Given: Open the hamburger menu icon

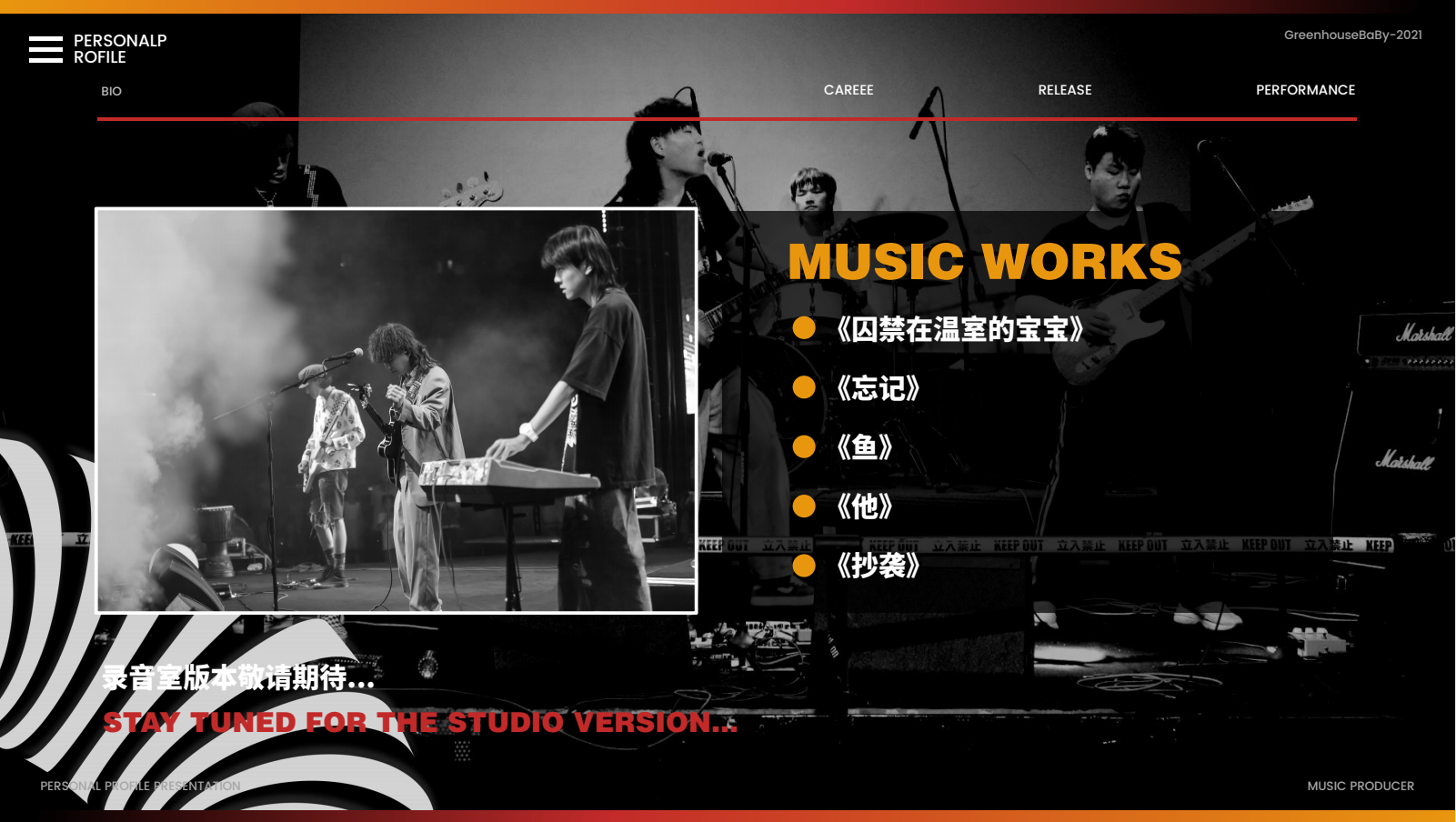Looking at the screenshot, I should [x=45, y=49].
